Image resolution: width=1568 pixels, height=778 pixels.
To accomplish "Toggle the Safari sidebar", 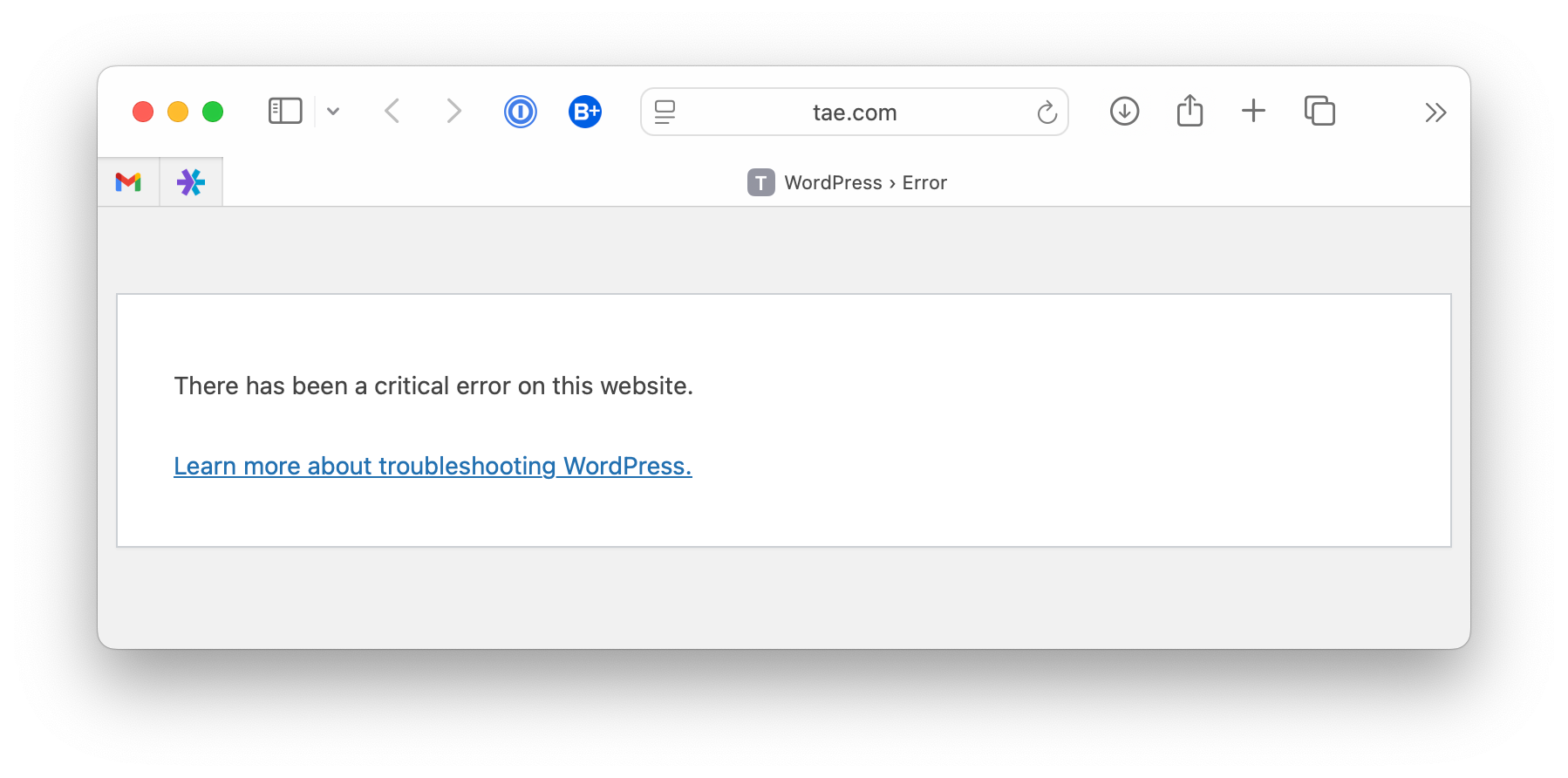I will click(284, 111).
